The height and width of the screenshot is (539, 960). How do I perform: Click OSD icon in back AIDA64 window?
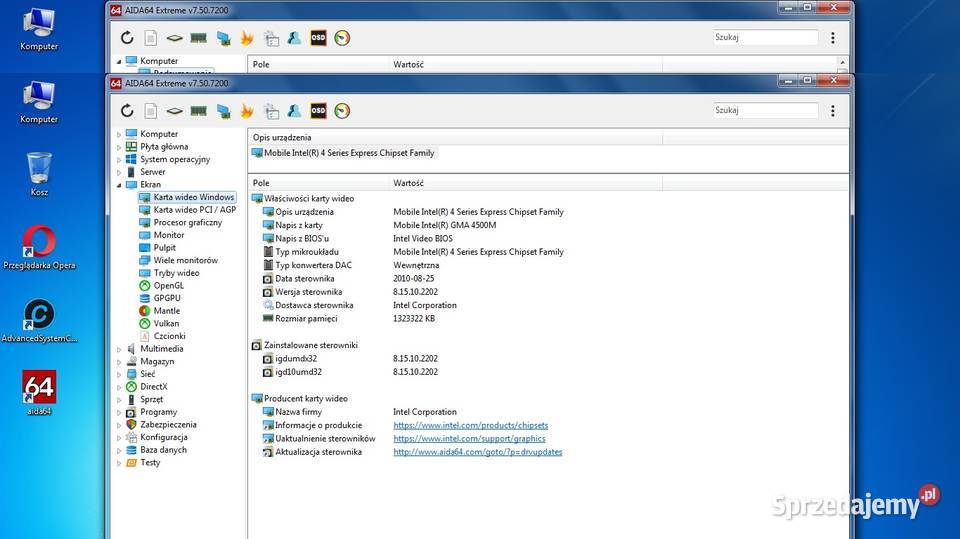tap(318, 38)
